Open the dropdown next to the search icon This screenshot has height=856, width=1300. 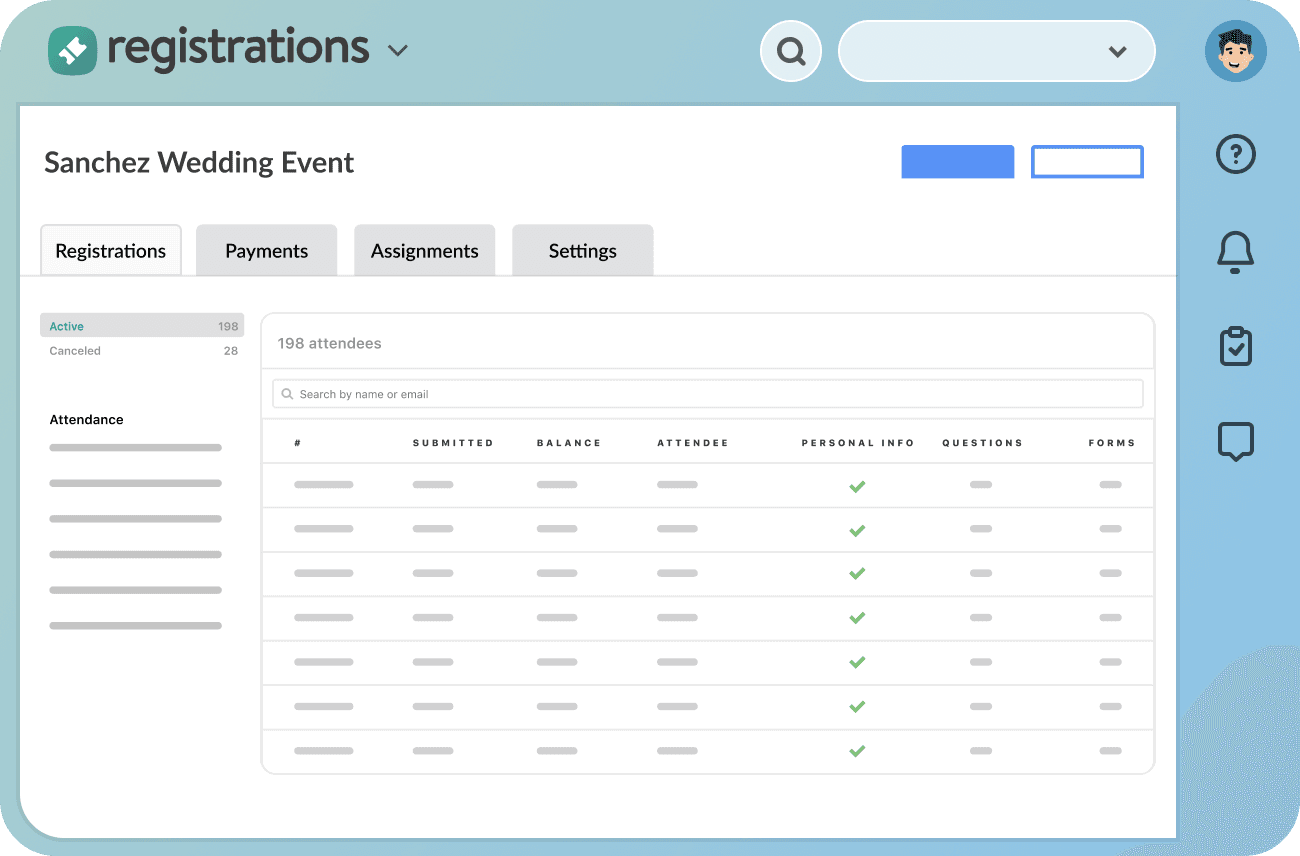(1117, 51)
